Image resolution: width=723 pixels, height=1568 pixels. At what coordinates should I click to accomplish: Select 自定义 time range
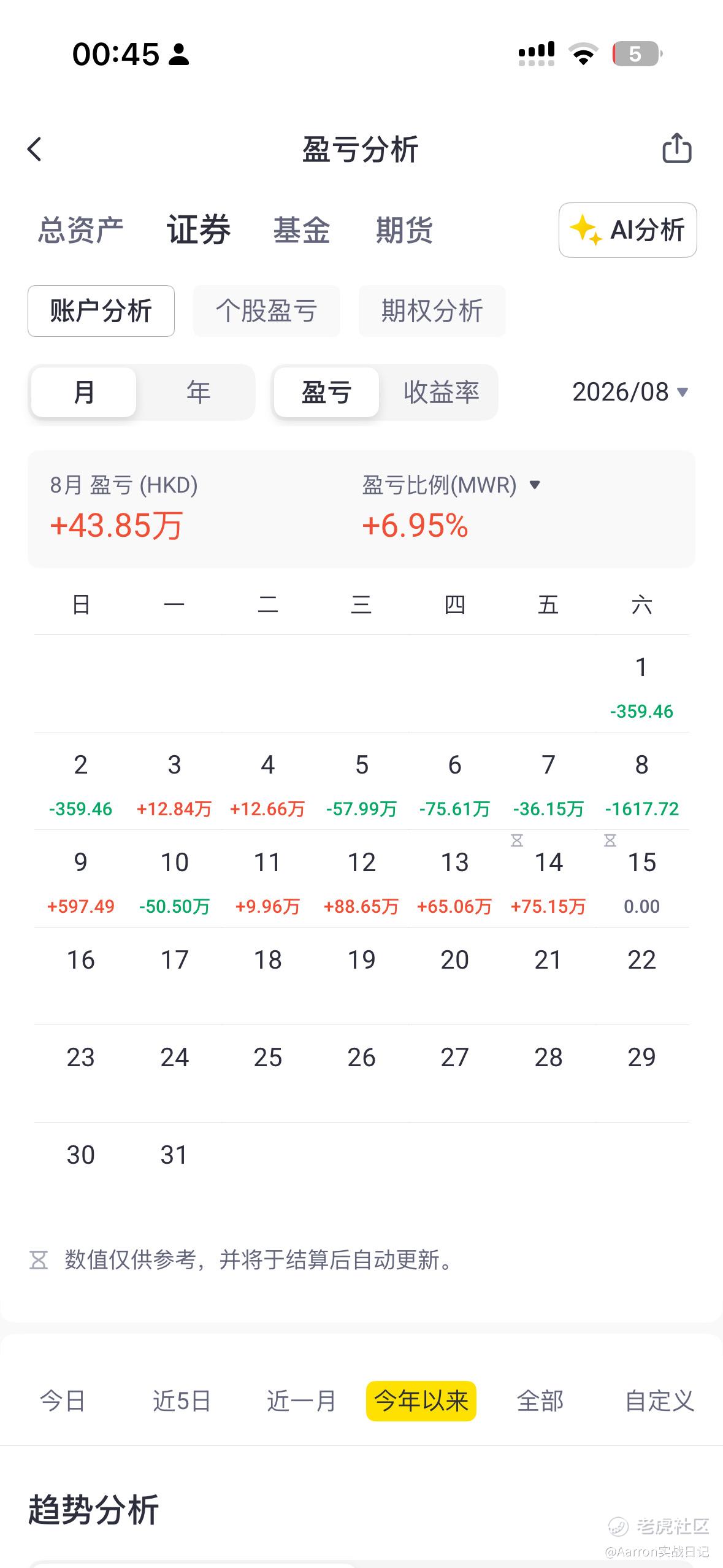pos(659,1401)
